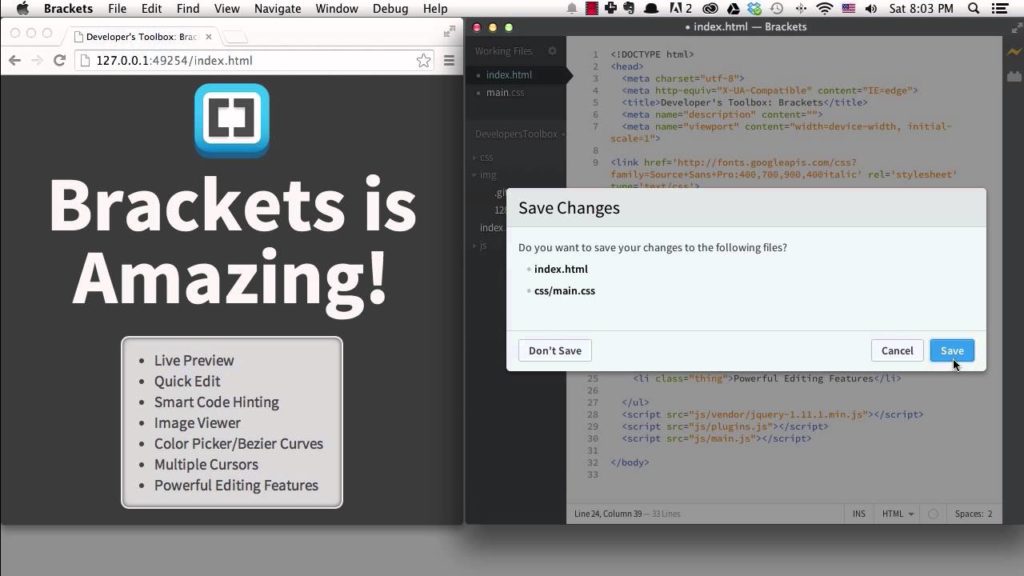This screenshot has width=1024, height=576.
Task: Select the Developer's Toolbox browser tab
Action: pos(140,37)
